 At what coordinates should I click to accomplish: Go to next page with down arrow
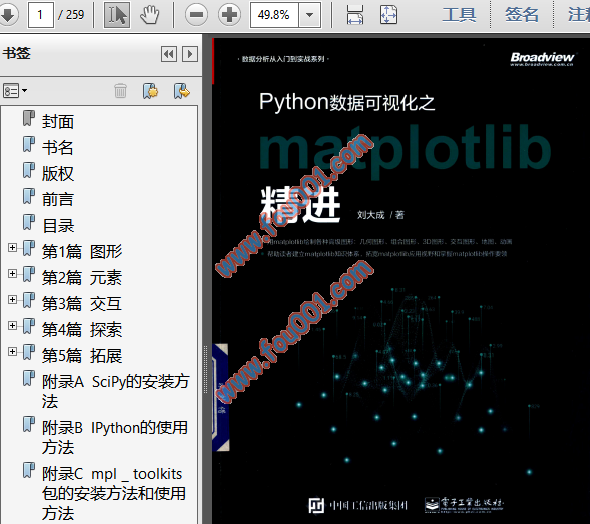(8, 15)
